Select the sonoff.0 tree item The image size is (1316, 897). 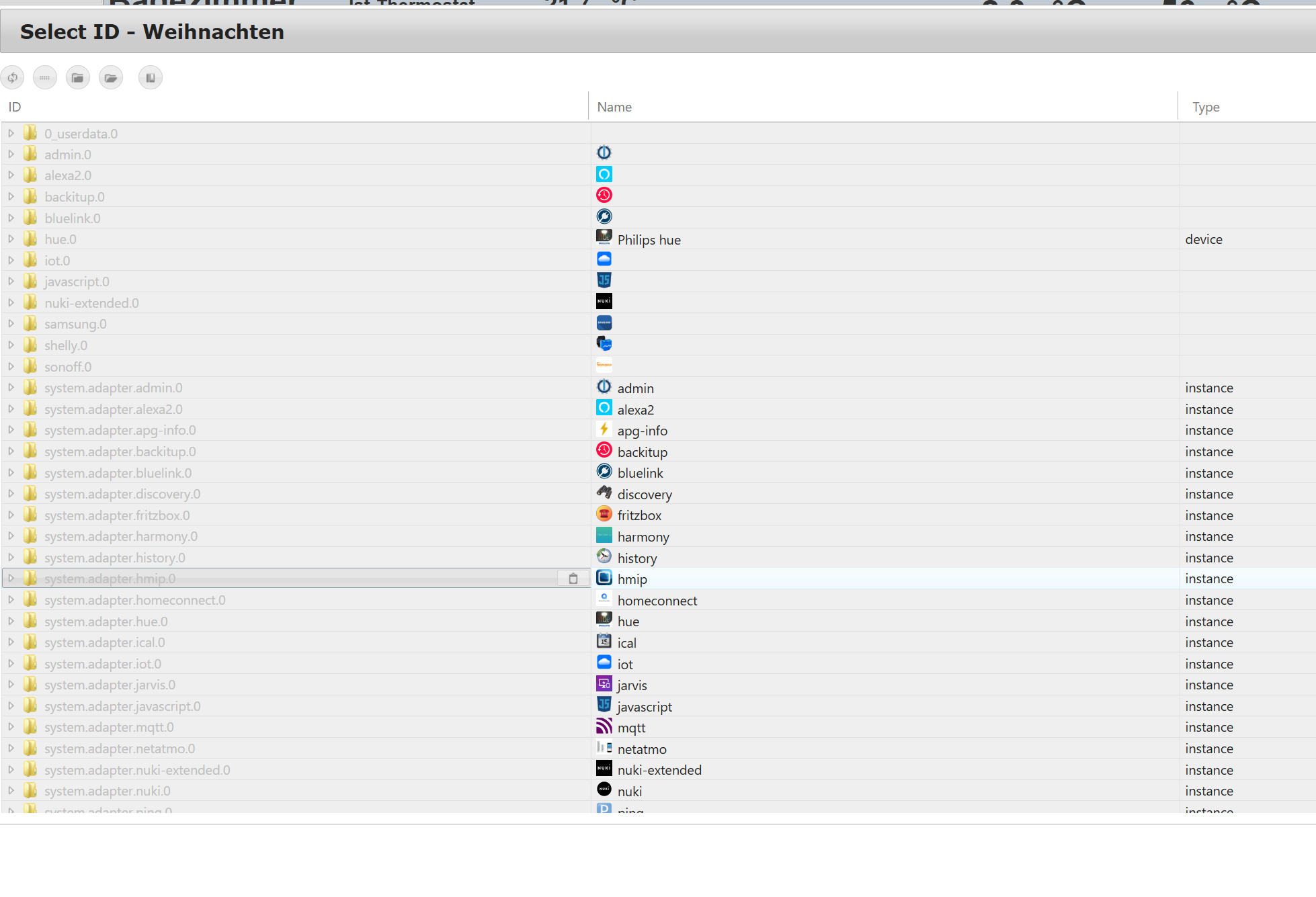click(x=68, y=367)
